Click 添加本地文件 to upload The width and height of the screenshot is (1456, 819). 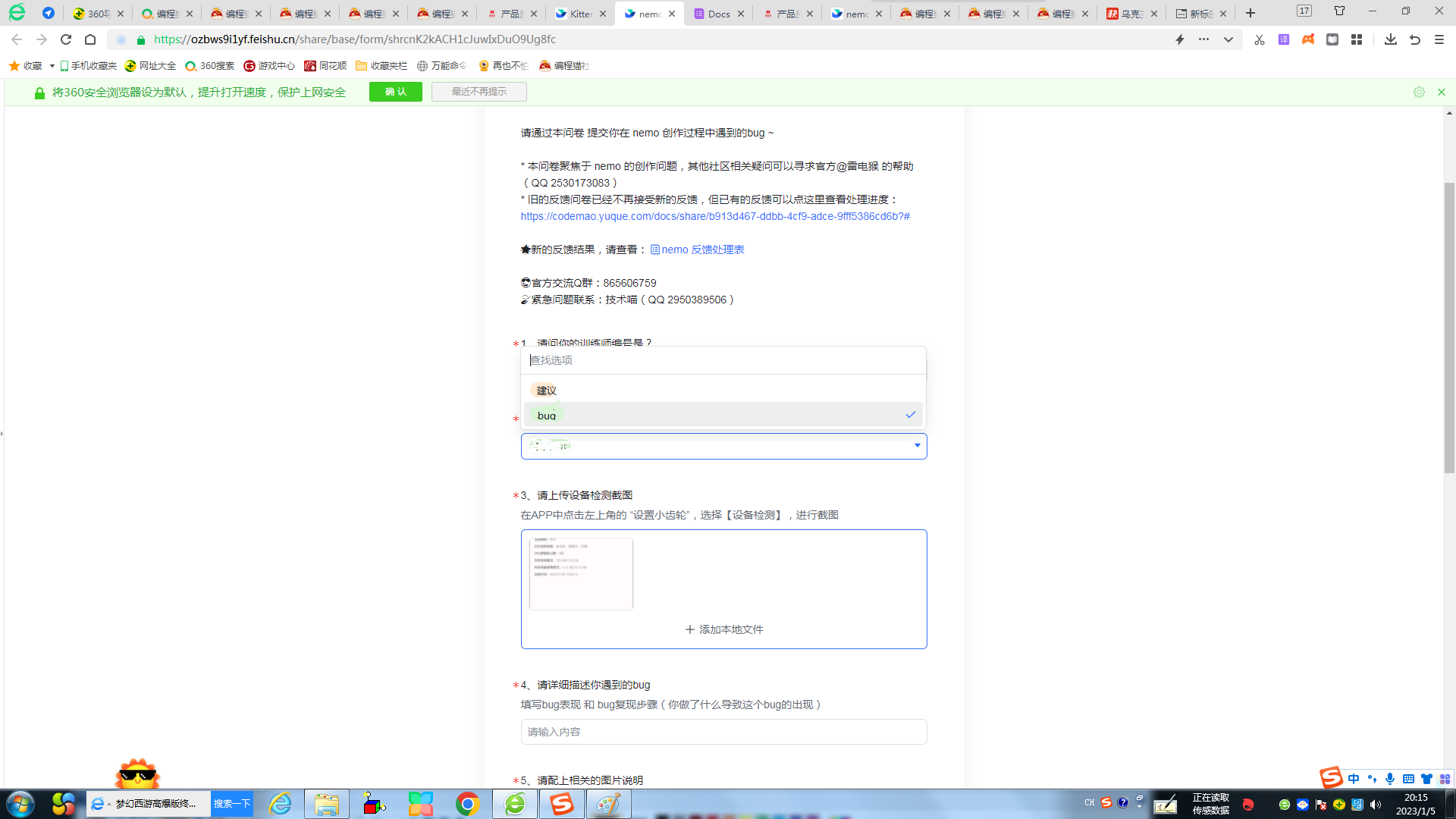click(723, 629)
